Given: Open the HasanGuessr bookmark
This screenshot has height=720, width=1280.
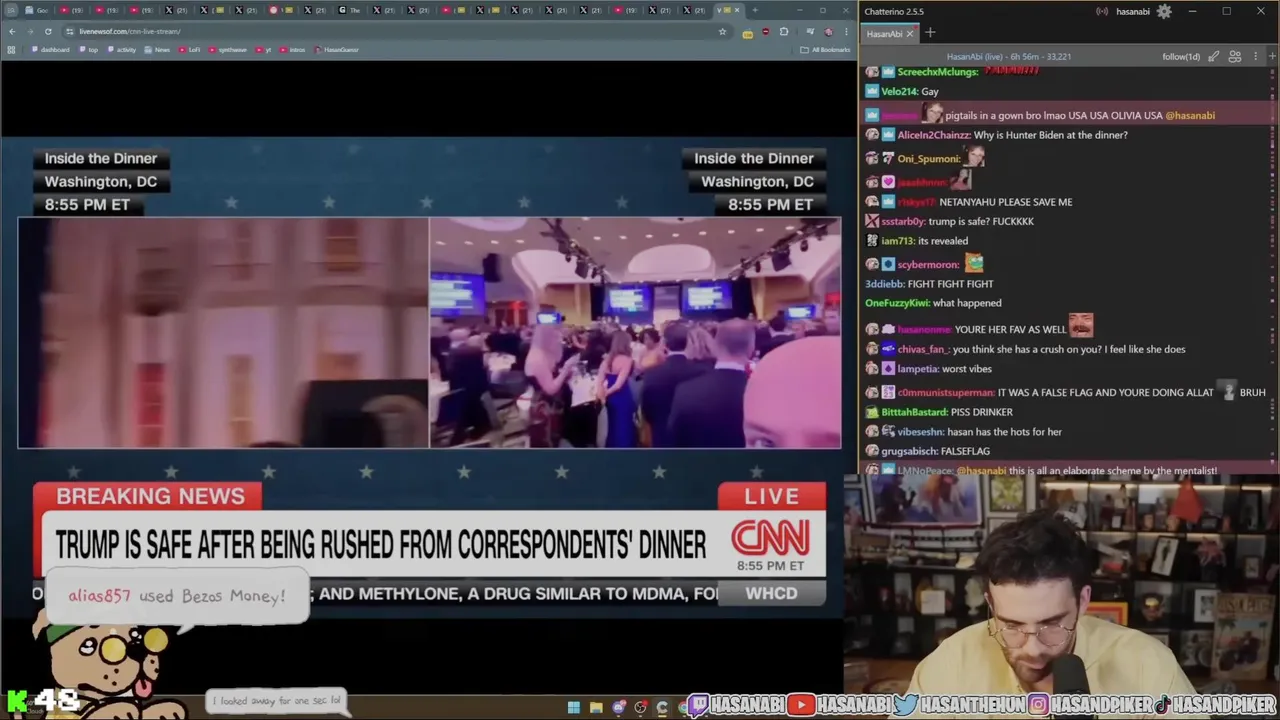Looking at the screenshot, I should (337, 49).
